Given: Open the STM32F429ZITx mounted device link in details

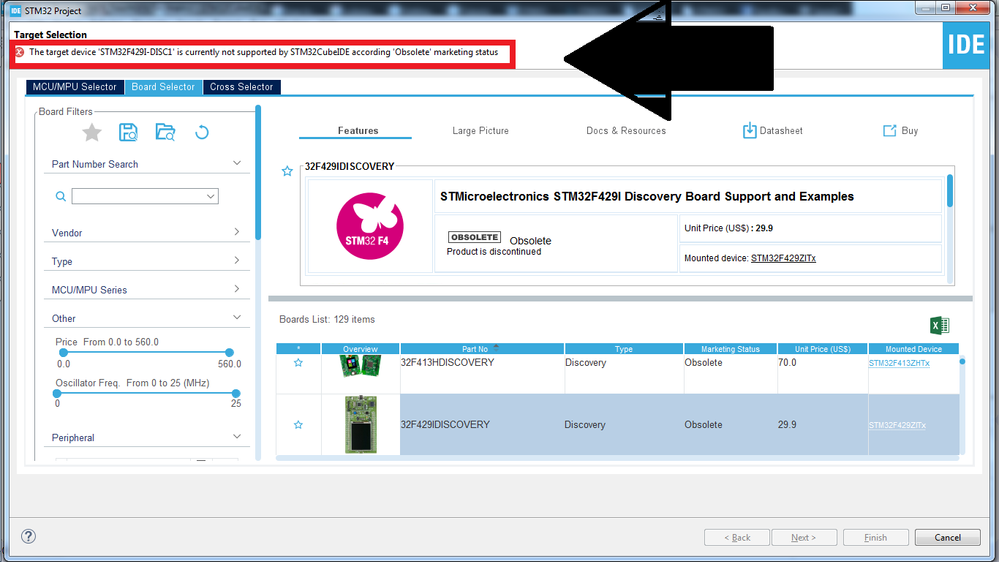Looking at the screenshot, I should click(x=783, y=258).
